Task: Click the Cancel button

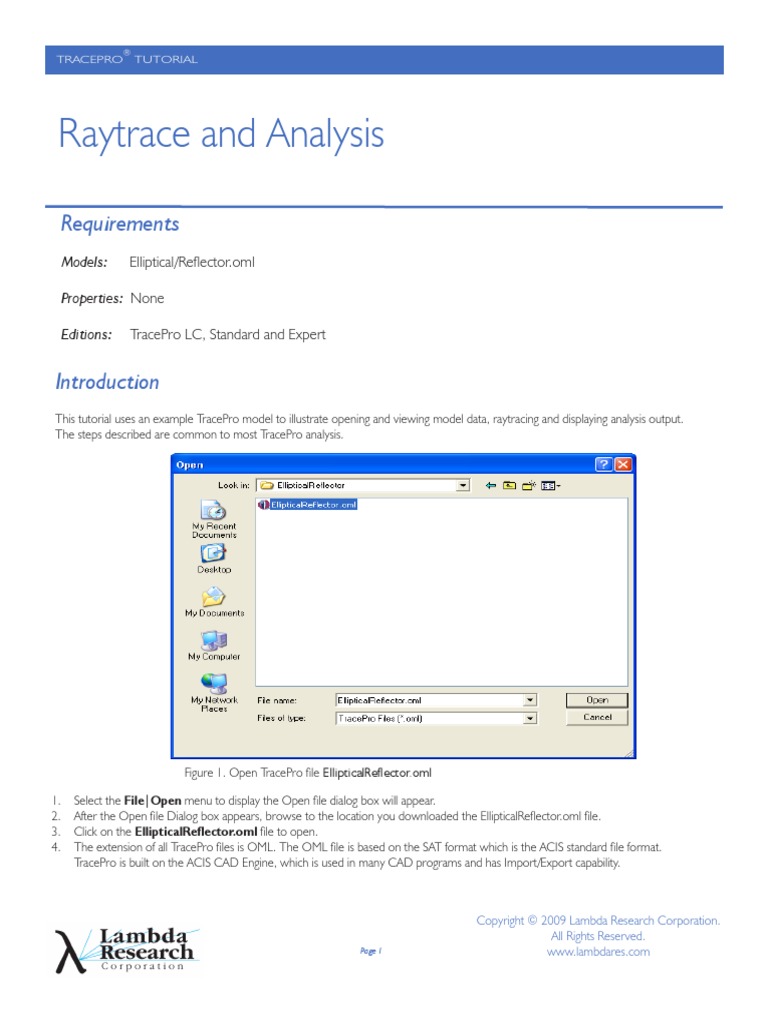Action: coord(597,717)
